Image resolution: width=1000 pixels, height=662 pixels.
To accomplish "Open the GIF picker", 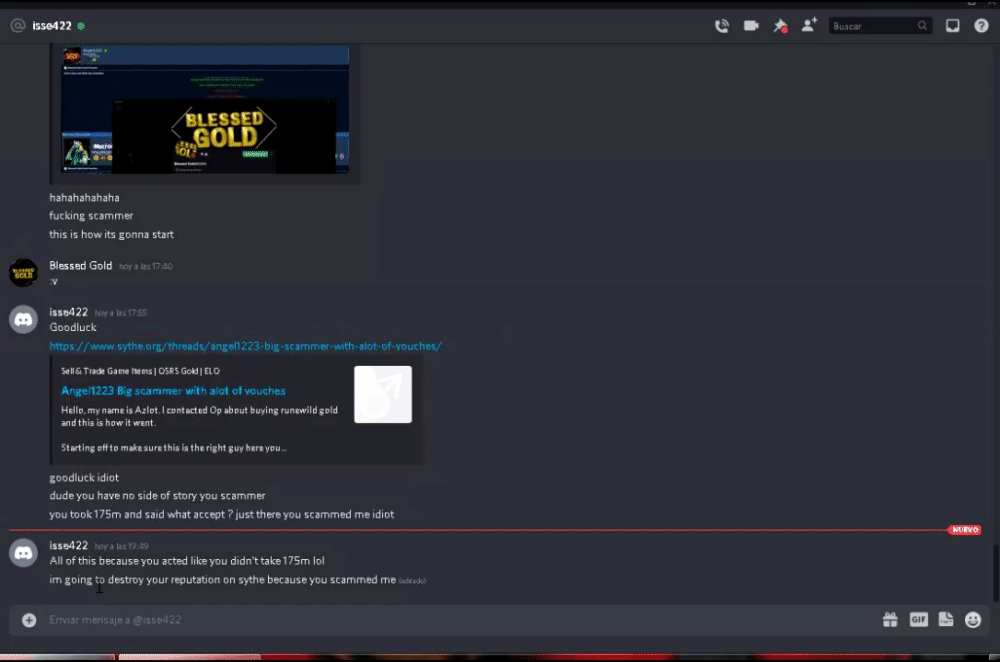I will click(x=918, y=620).
